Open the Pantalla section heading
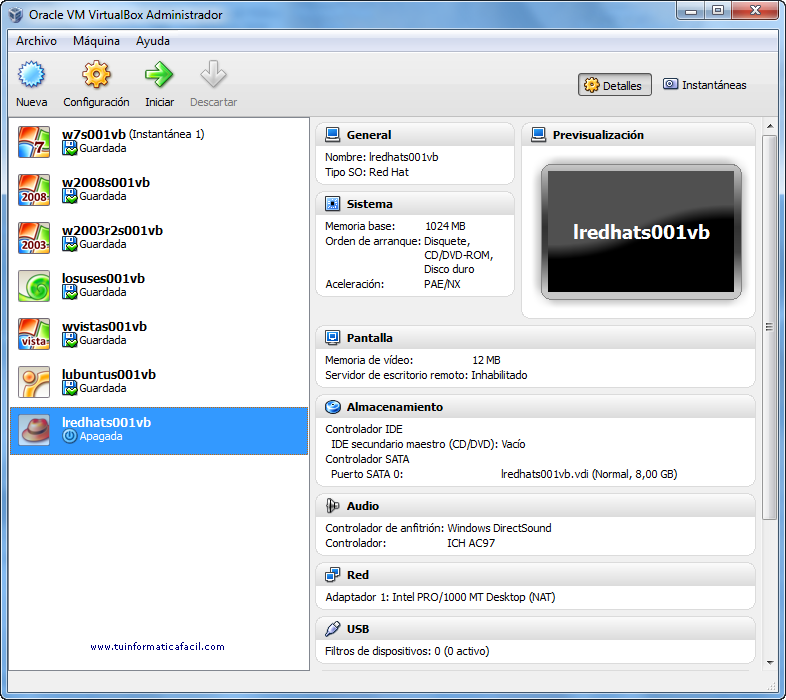Image resolution: width=786 pixels, height=700 pixels. tap(369, 338)
